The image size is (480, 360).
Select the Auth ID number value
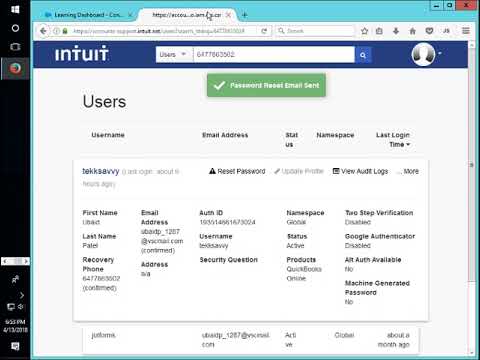[x=227, y=222]
